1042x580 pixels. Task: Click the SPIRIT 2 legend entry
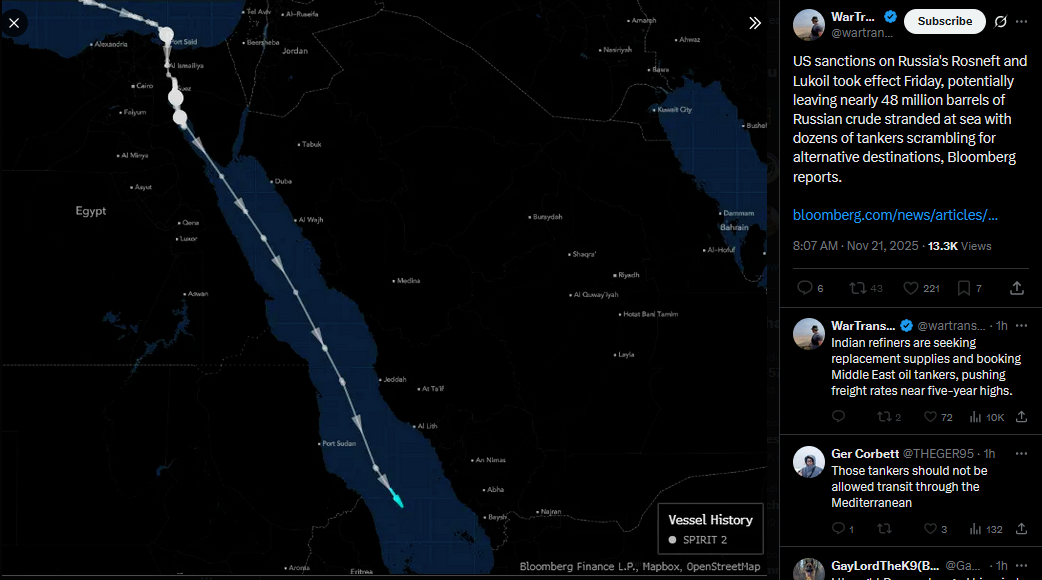coord(698,539)
